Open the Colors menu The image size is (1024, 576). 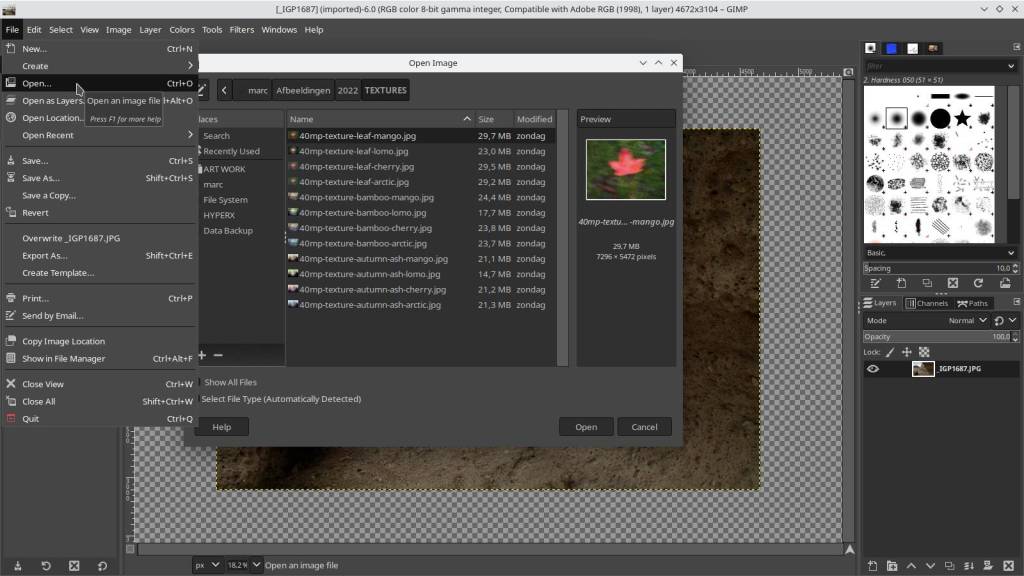pos(182,29)
